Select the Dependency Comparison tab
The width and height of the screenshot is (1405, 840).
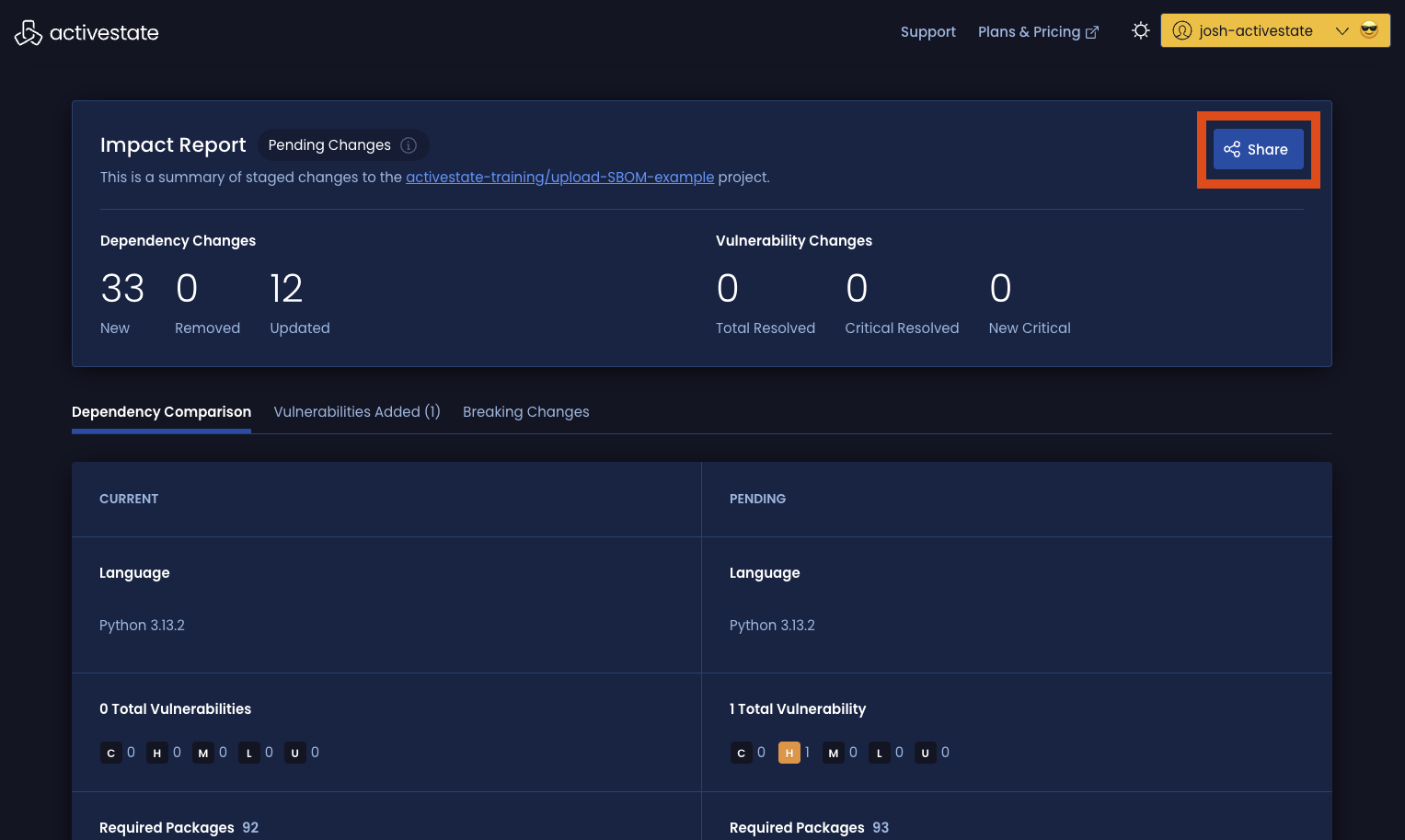161,411
